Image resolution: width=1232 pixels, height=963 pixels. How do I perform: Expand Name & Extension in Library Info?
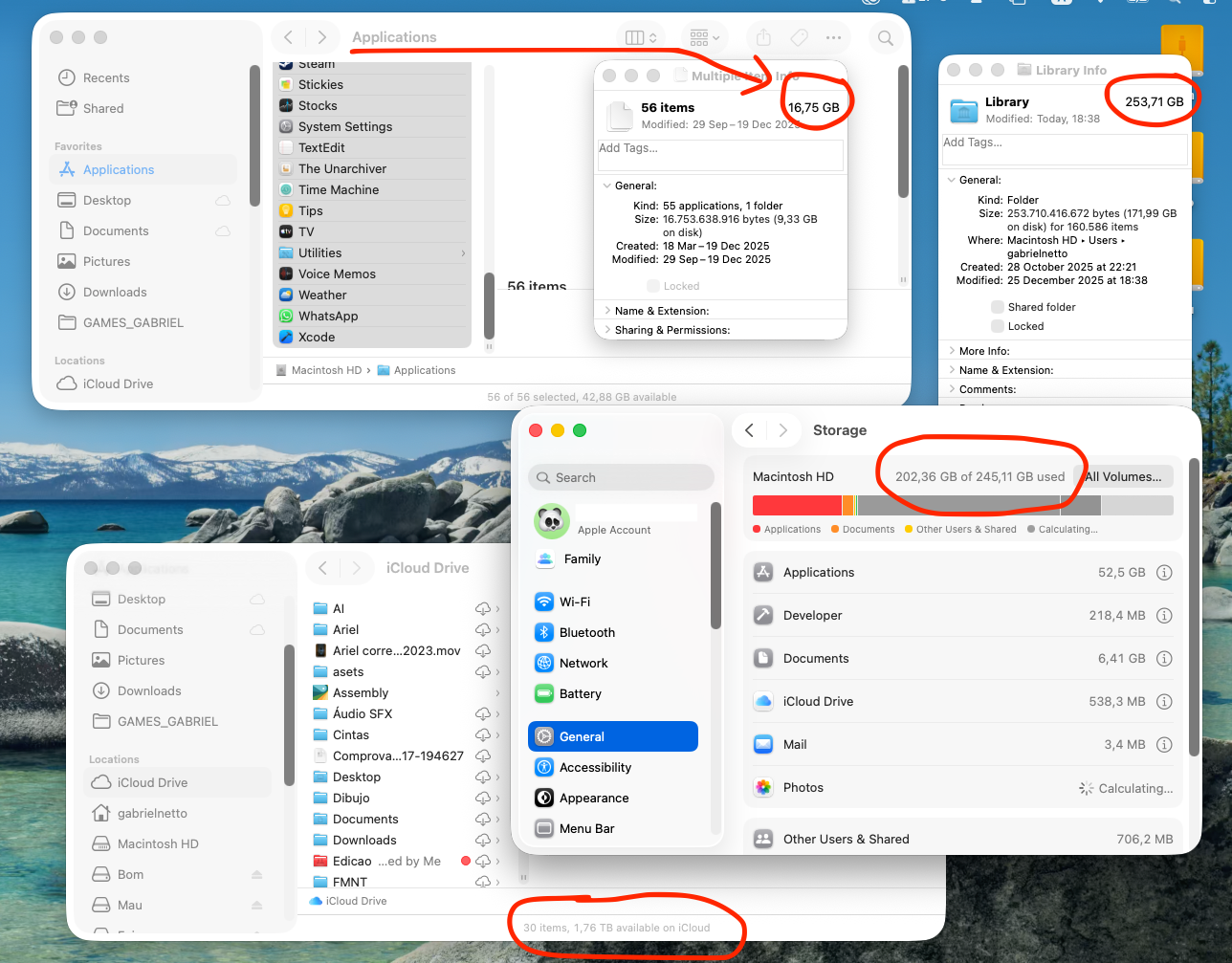click(951, 370)
